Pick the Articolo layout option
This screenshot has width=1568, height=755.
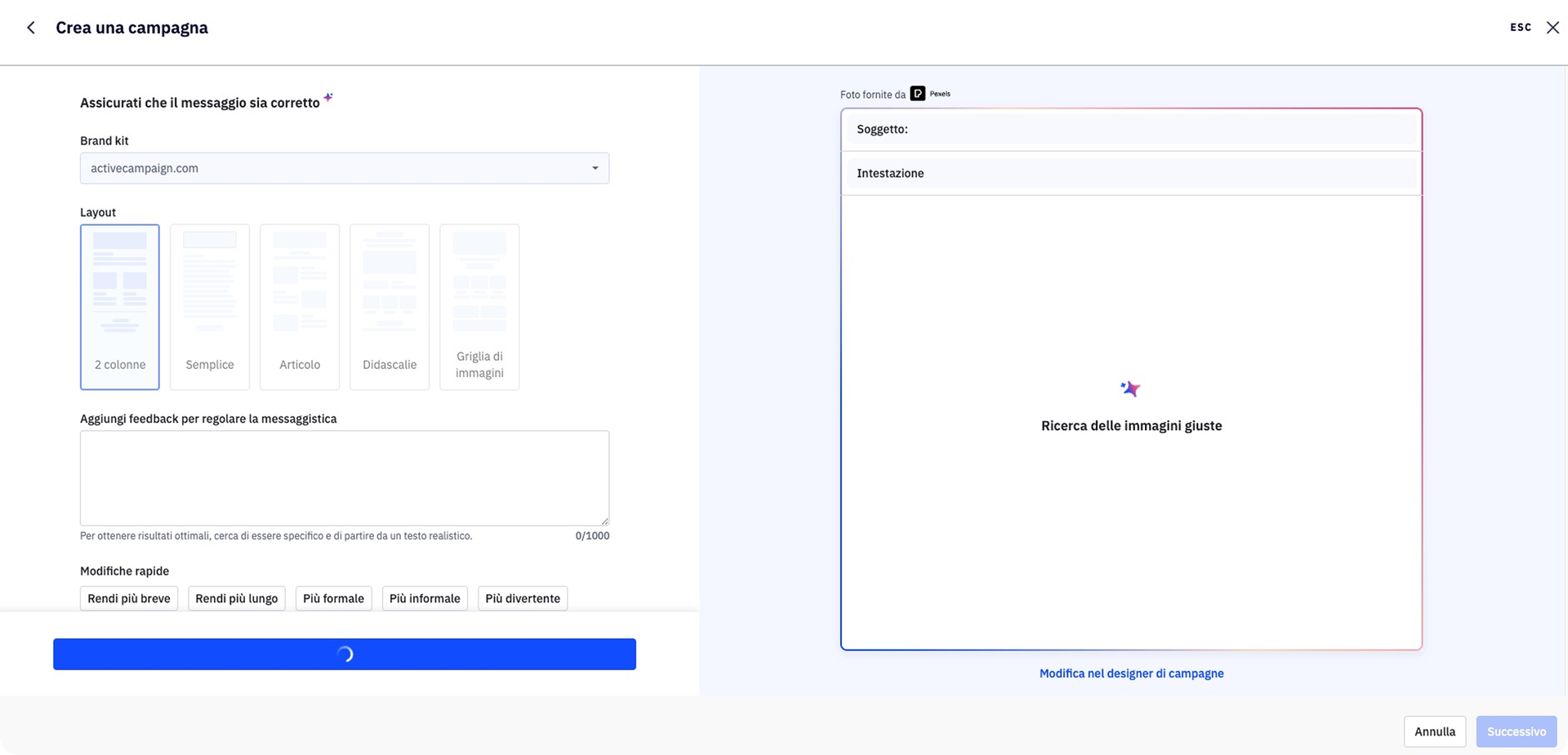point(300,307)
